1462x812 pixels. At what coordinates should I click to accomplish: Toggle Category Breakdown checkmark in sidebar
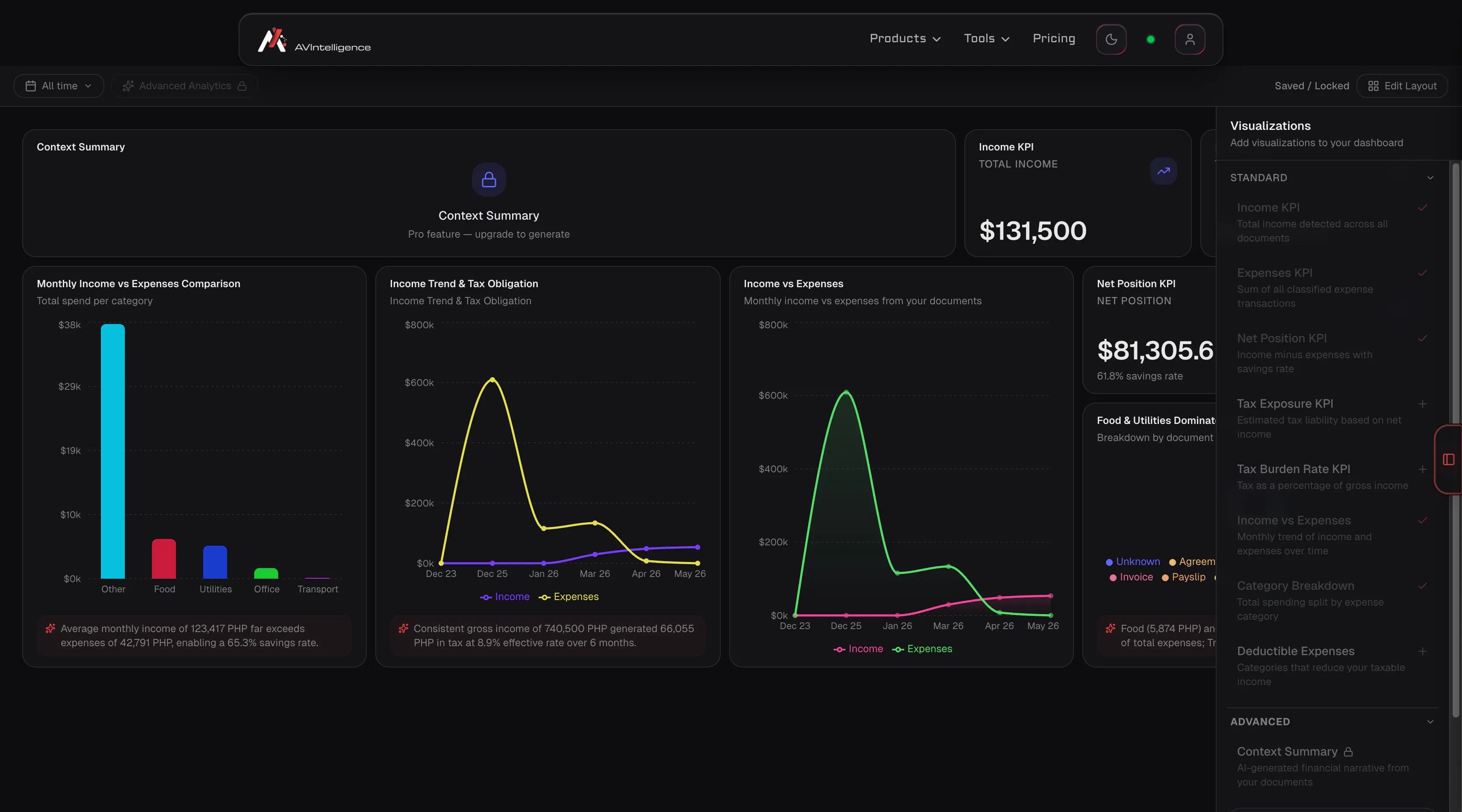pyautogui.click(x=1422, y=585)
